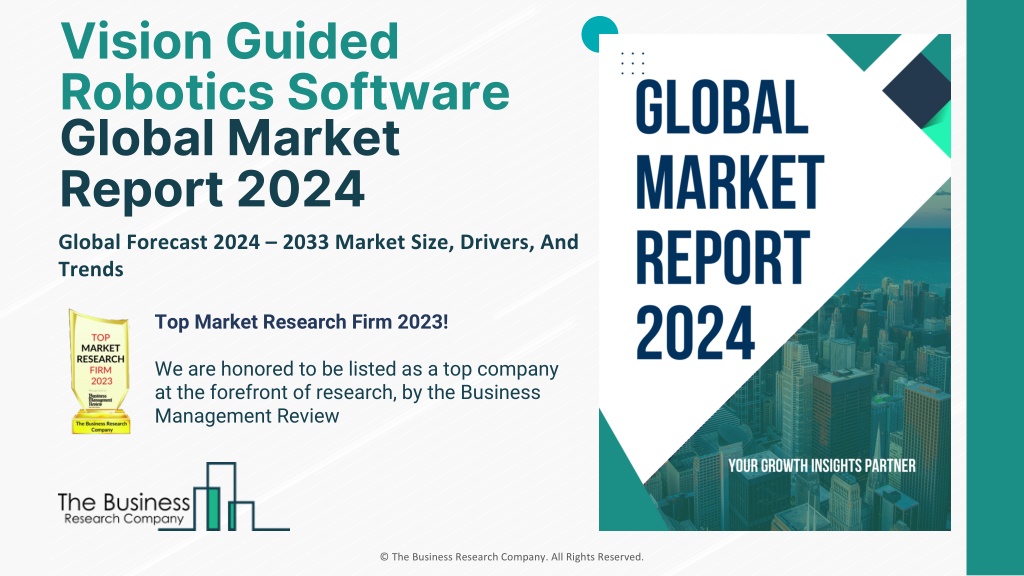
Task: Click the 'We are honored to be listed' paragraph
Action: 357,392
